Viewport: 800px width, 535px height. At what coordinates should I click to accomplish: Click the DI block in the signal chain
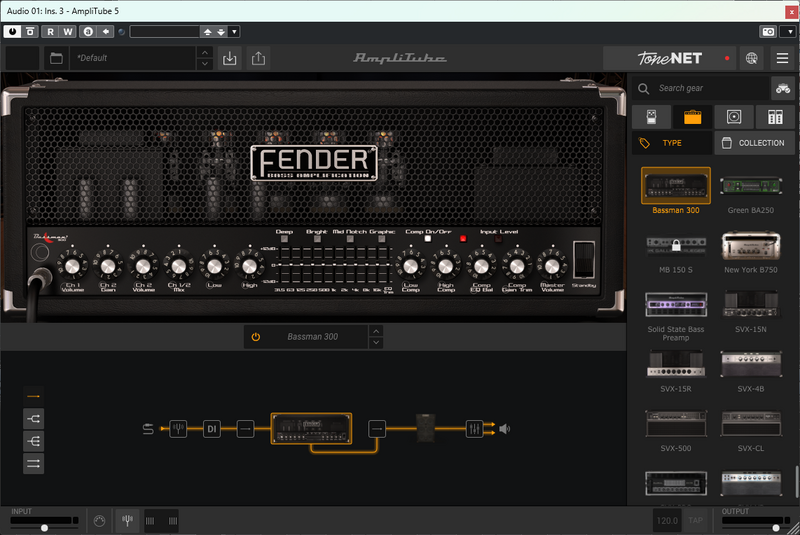[212, 429]
